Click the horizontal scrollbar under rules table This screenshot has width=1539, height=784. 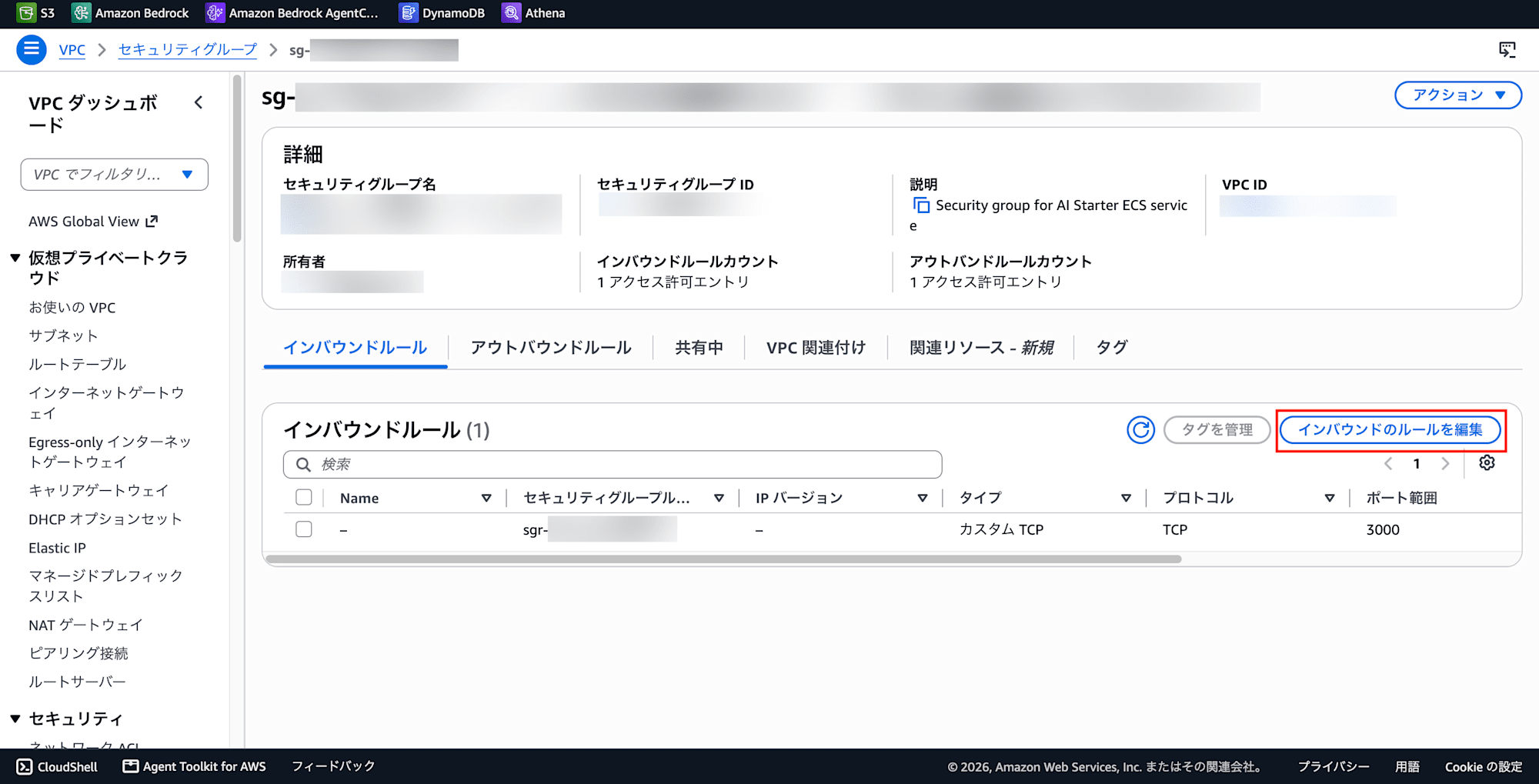click(723, 559)
